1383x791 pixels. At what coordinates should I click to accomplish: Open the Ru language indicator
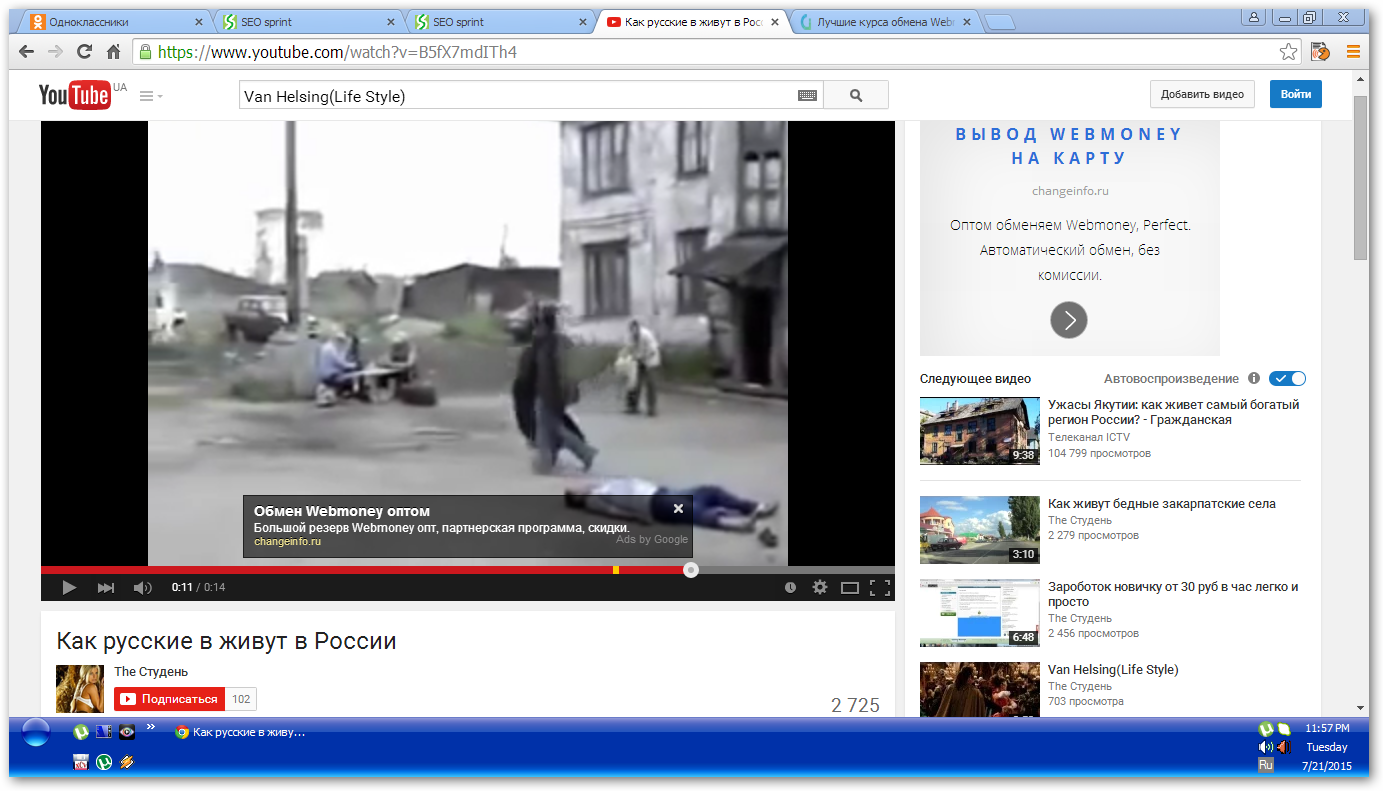[x=1266, y=765]
